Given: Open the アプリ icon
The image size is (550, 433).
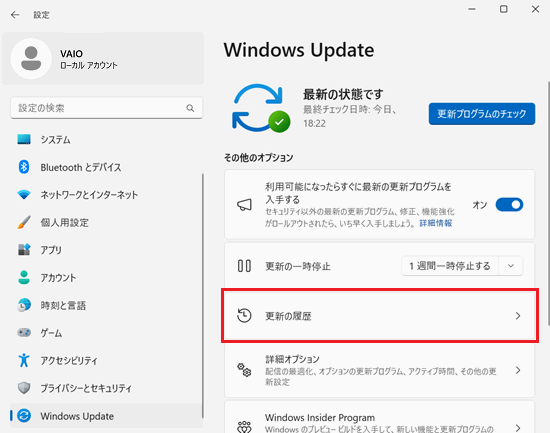Looking at the screenshot, I should pyautogui.click(x=24, y=249).
